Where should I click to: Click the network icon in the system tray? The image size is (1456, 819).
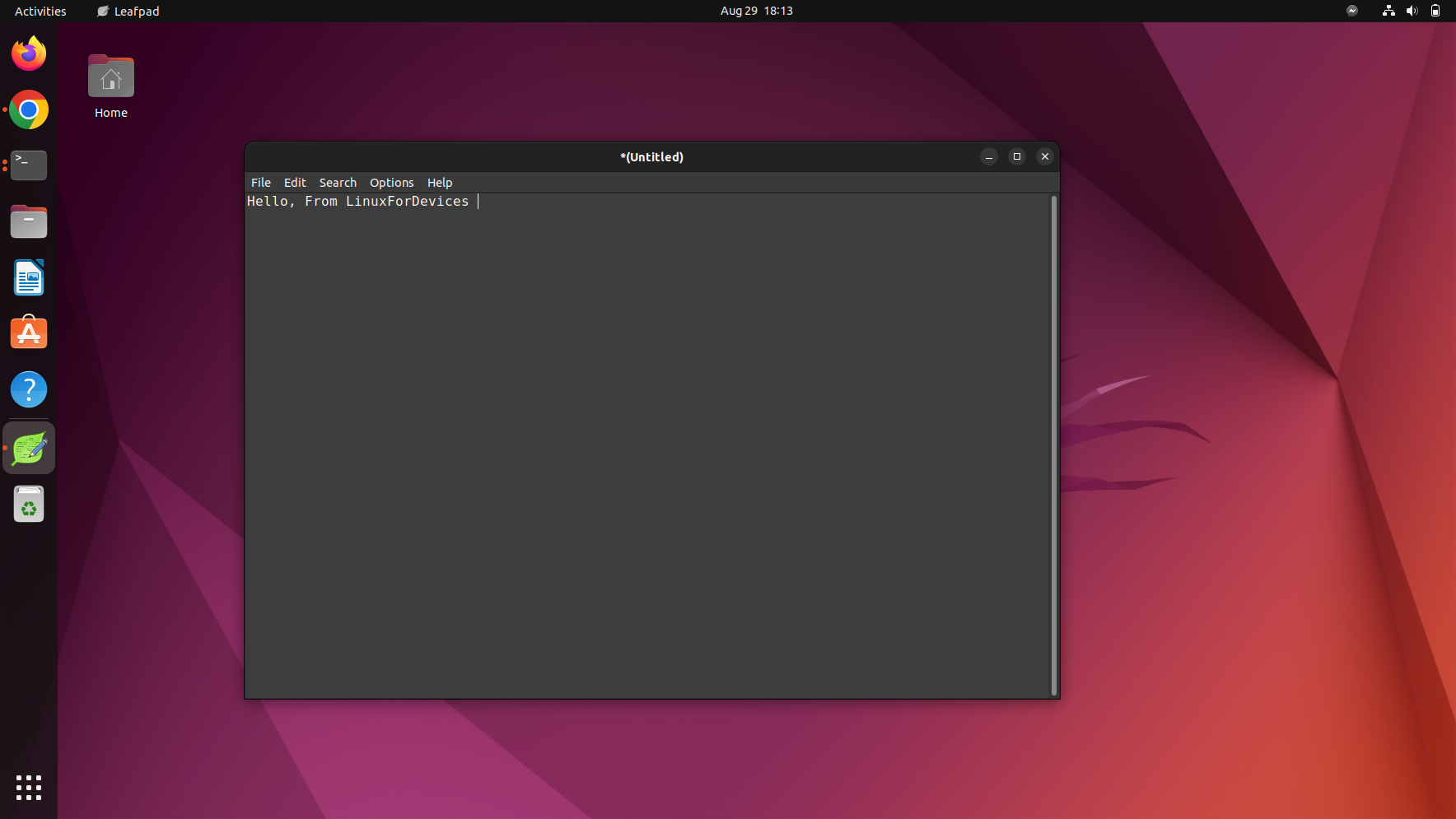tap(1389, 11)
